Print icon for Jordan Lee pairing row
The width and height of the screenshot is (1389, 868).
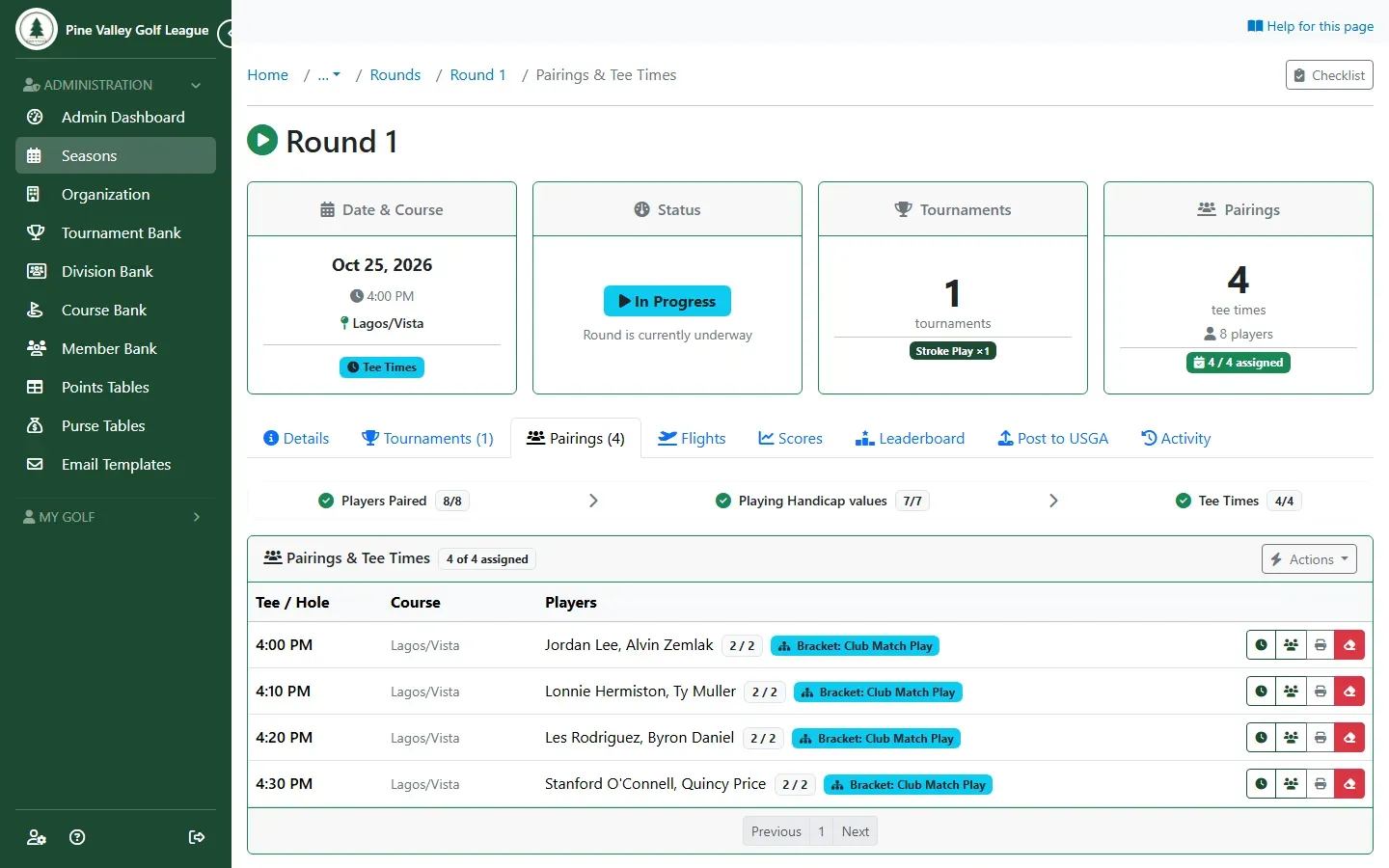[x=1321, y=645]
